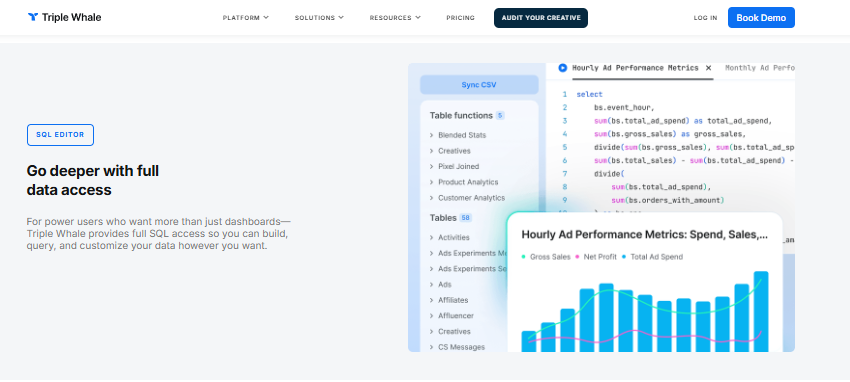Expand the CS Messages table
This screenshot has width=850, height=382.
(x=457, y=347)
